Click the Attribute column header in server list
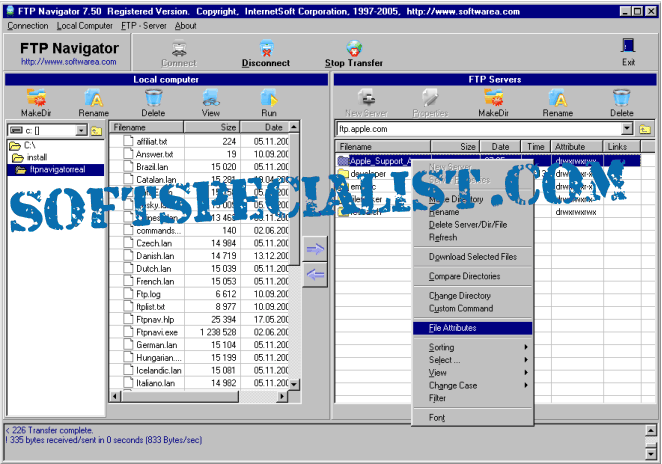 pyautogui.click(x=577, y=147)
